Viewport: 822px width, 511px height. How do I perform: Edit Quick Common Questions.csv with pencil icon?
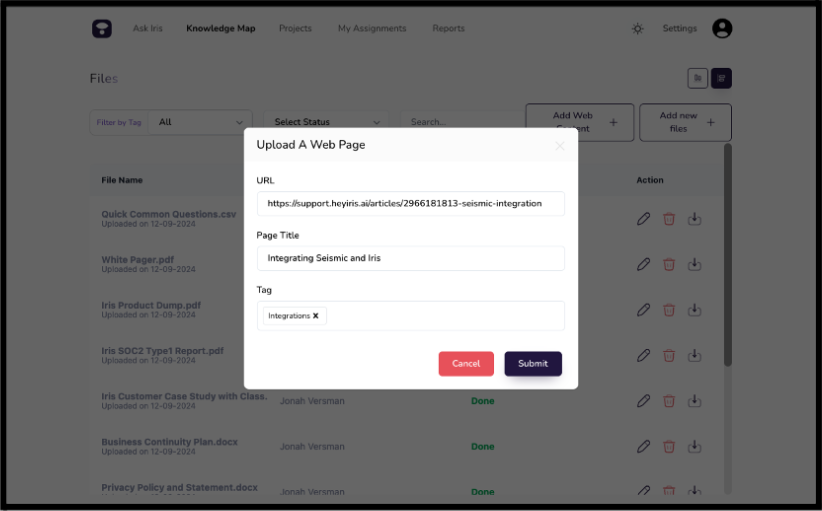click(x=643, y=219)
